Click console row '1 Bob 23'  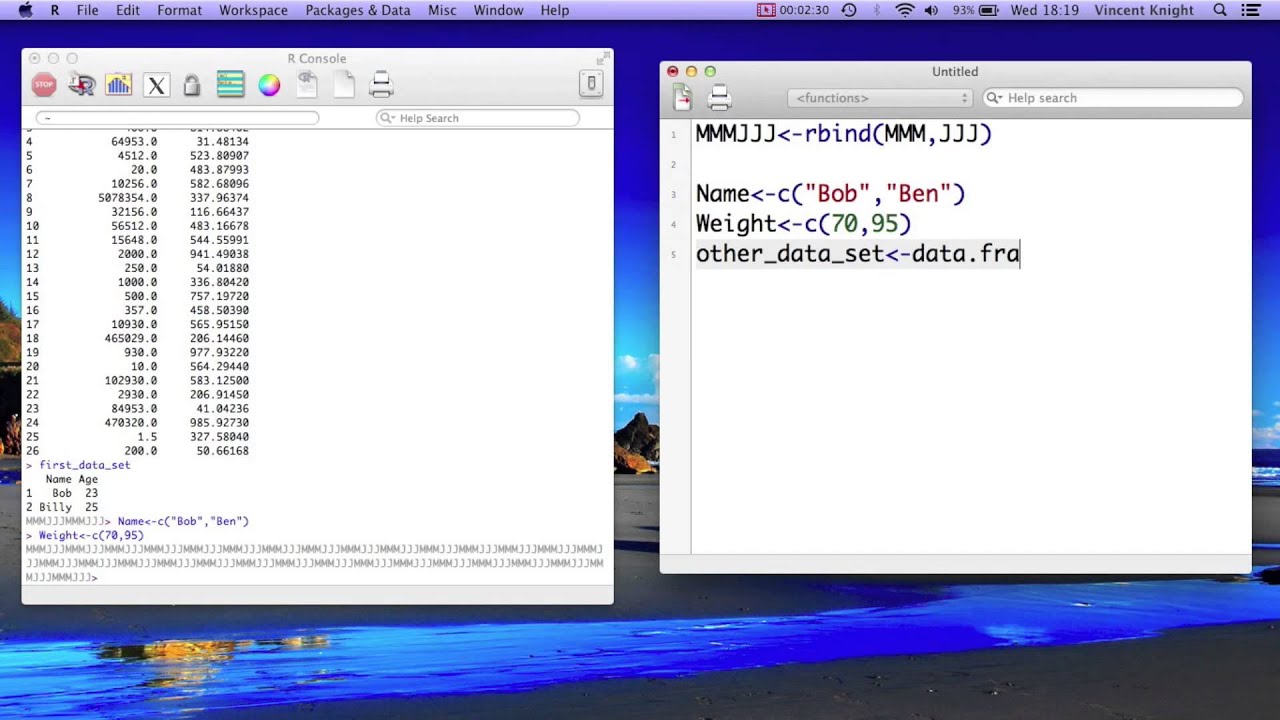(61, 493)
